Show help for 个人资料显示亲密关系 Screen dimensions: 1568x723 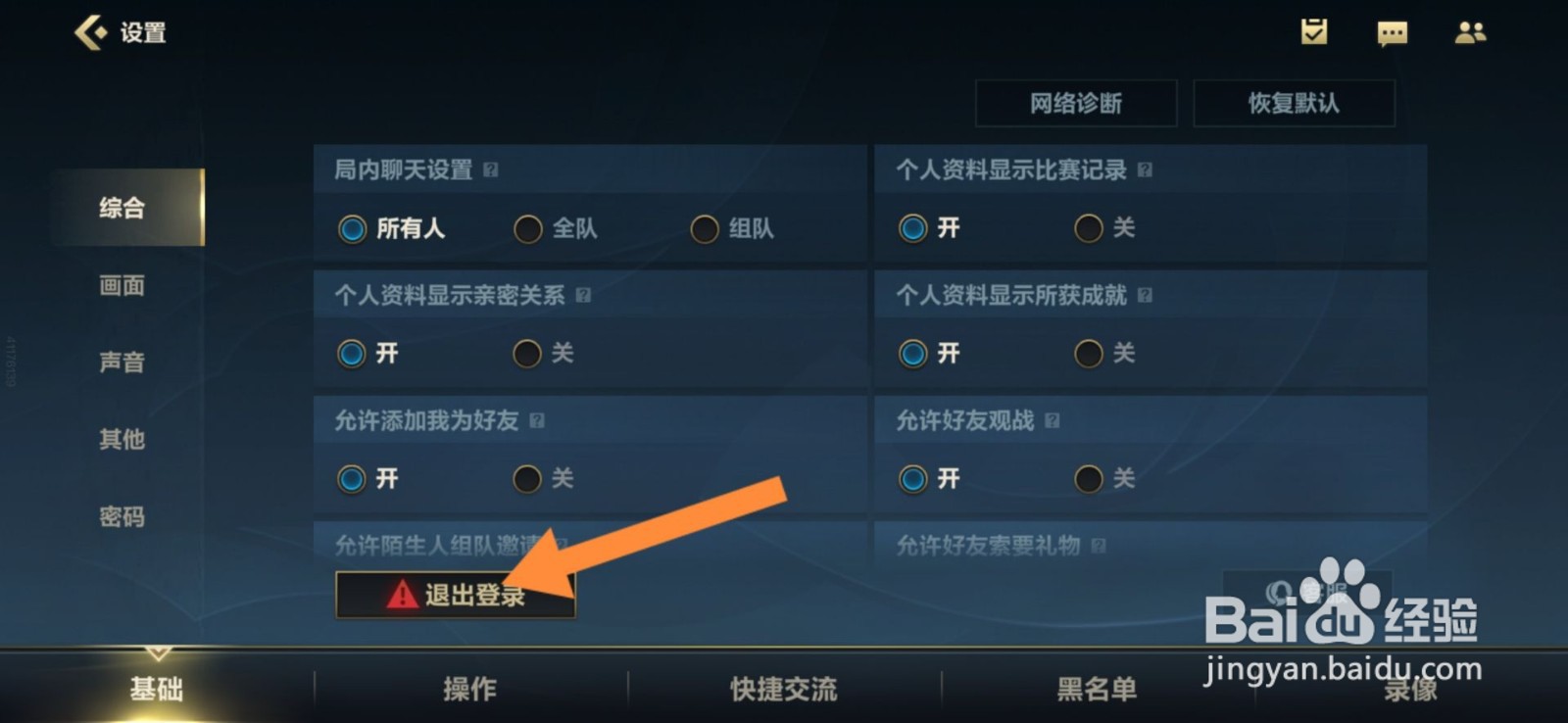(583, 295)
